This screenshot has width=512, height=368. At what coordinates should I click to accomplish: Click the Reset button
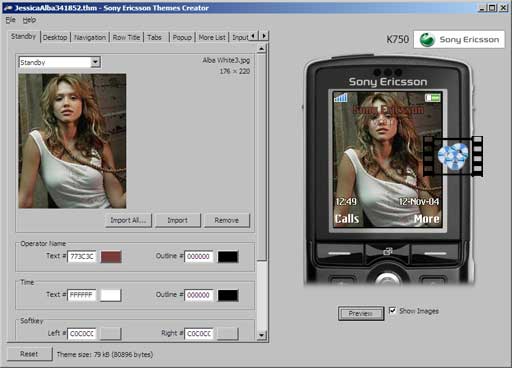click(29, 354)
